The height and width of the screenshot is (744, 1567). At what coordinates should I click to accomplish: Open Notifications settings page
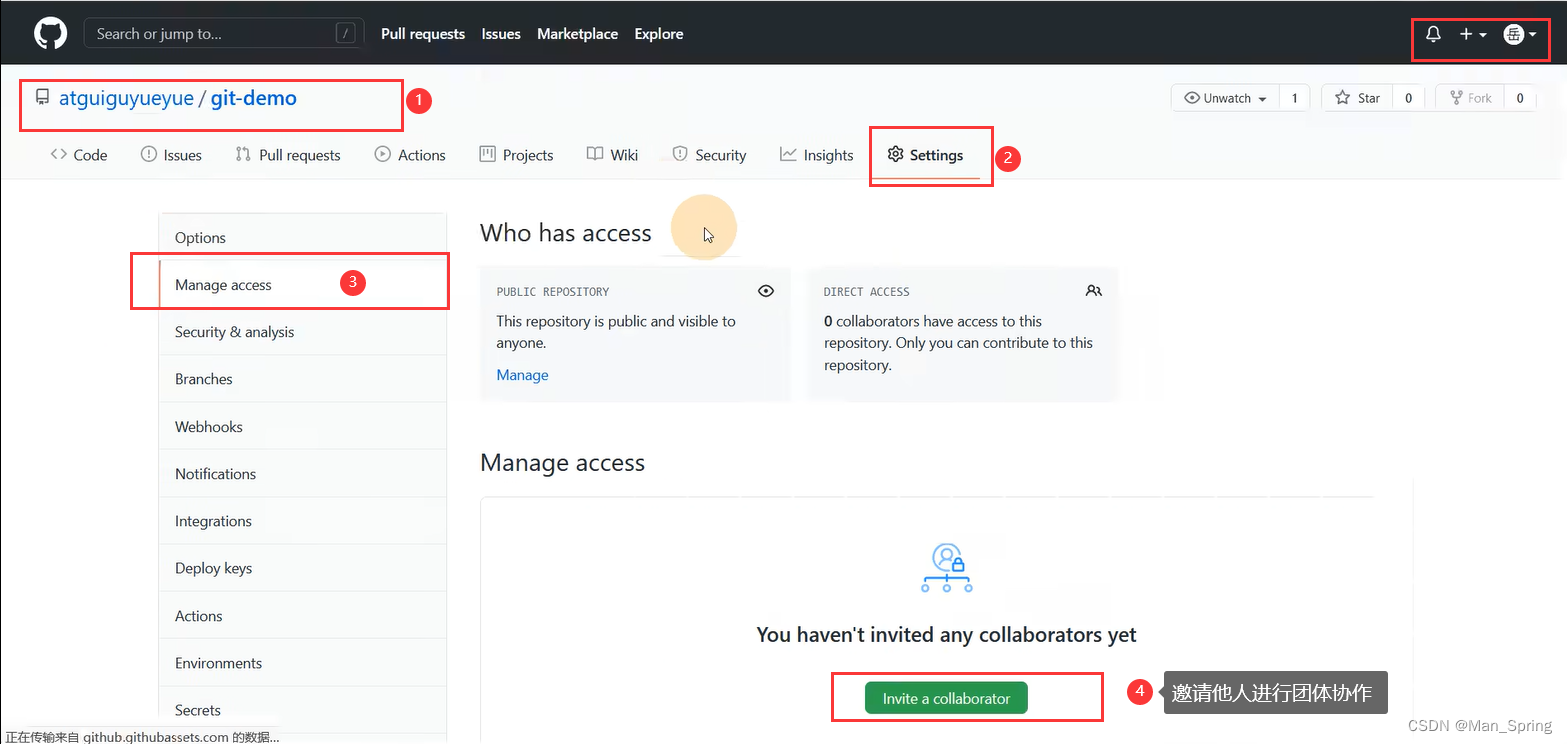303,474
